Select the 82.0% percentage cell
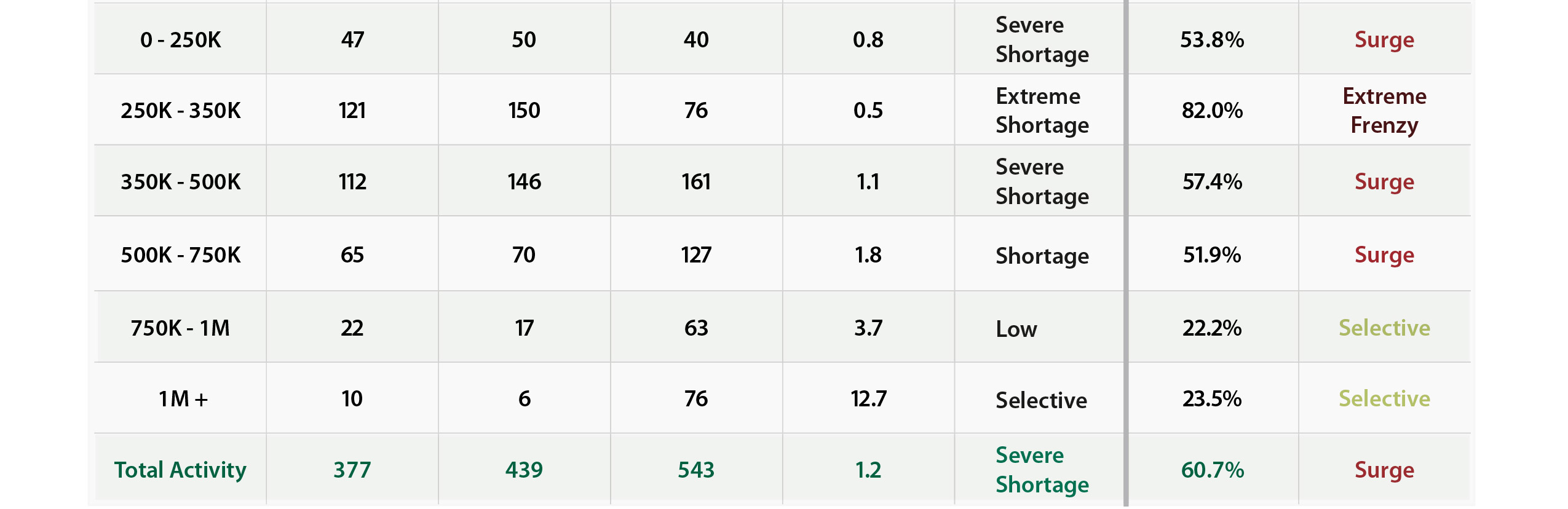This screenshot has width=1568, height=509. tap(1212, 111)
